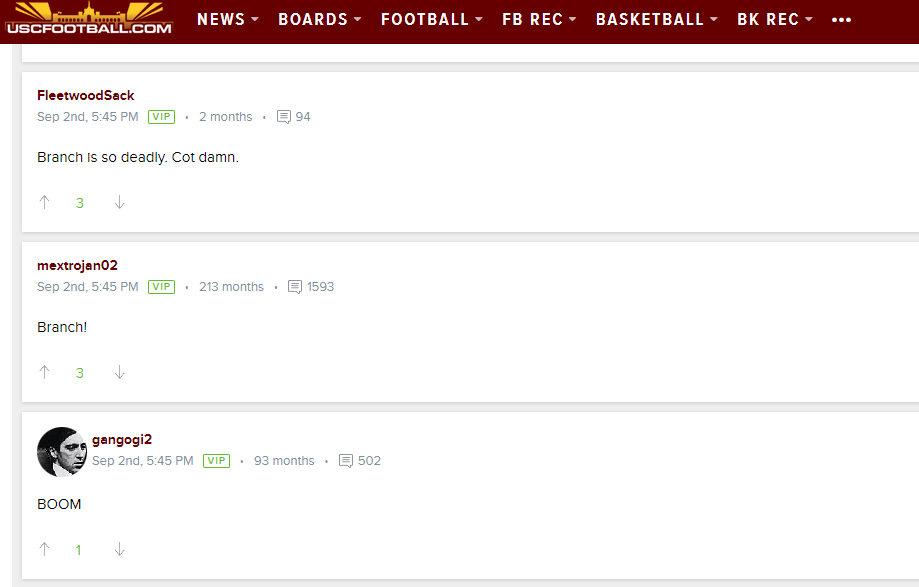
Task: Expand the BOARDS dropdown menu
Action: (x=319, y=19)
